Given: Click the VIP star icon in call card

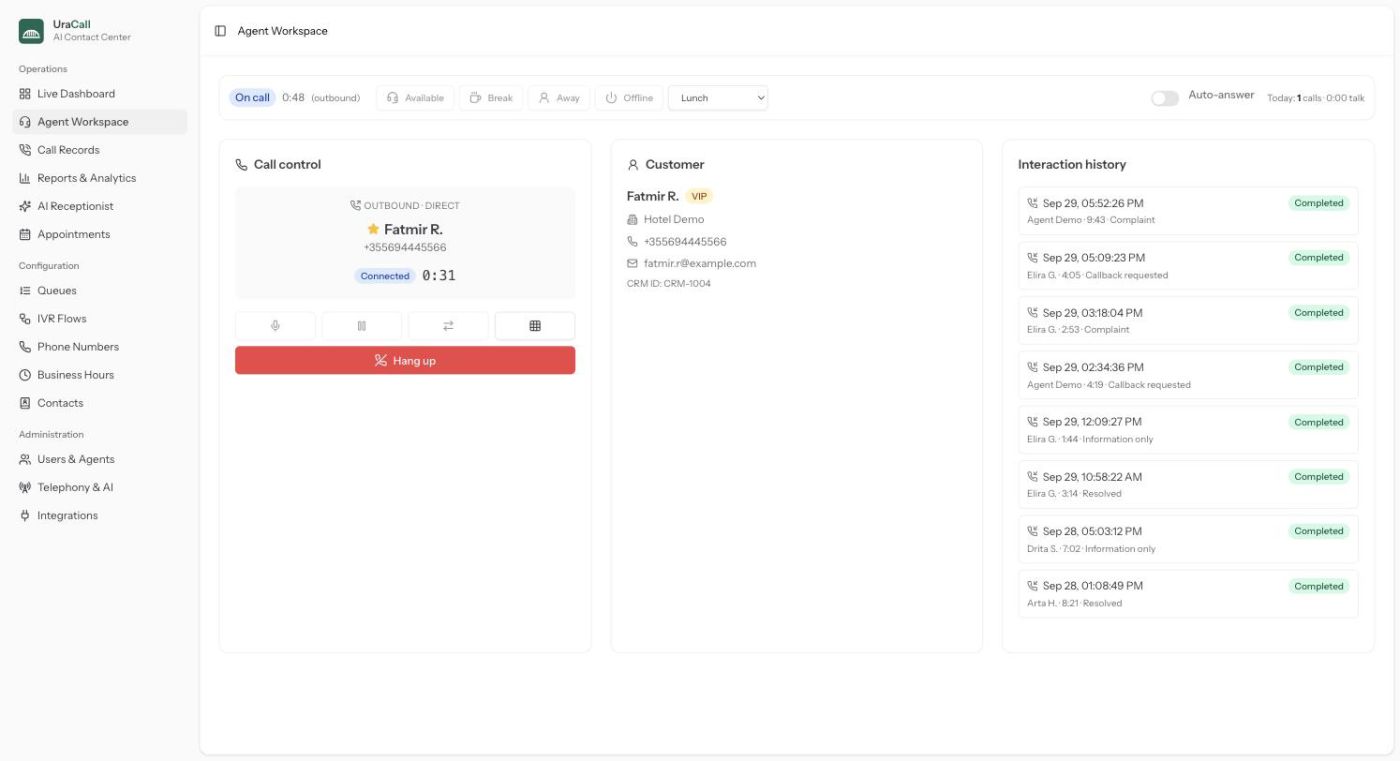Looking at the screenshot, I should (373, 229).
